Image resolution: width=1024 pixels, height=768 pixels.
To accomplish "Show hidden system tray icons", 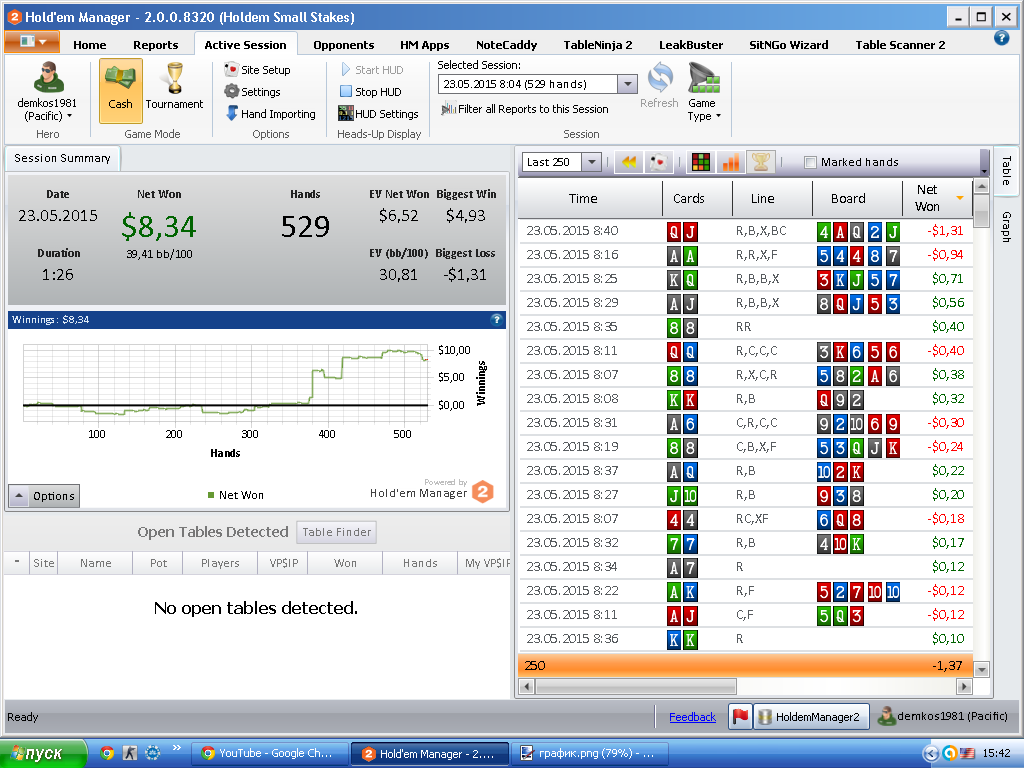I will pos(931,754).
